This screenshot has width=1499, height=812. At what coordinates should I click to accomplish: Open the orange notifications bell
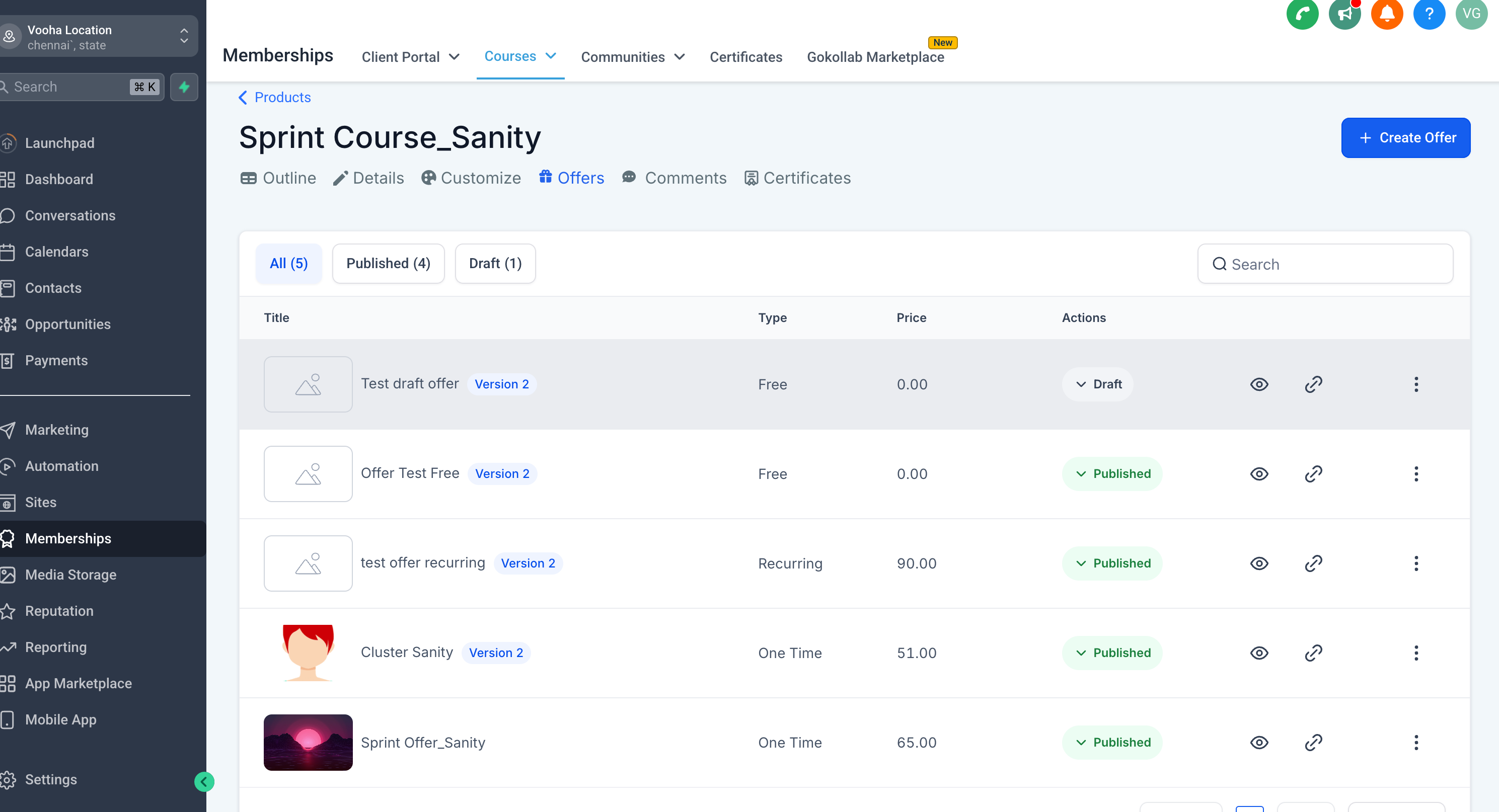point(1387,14)
